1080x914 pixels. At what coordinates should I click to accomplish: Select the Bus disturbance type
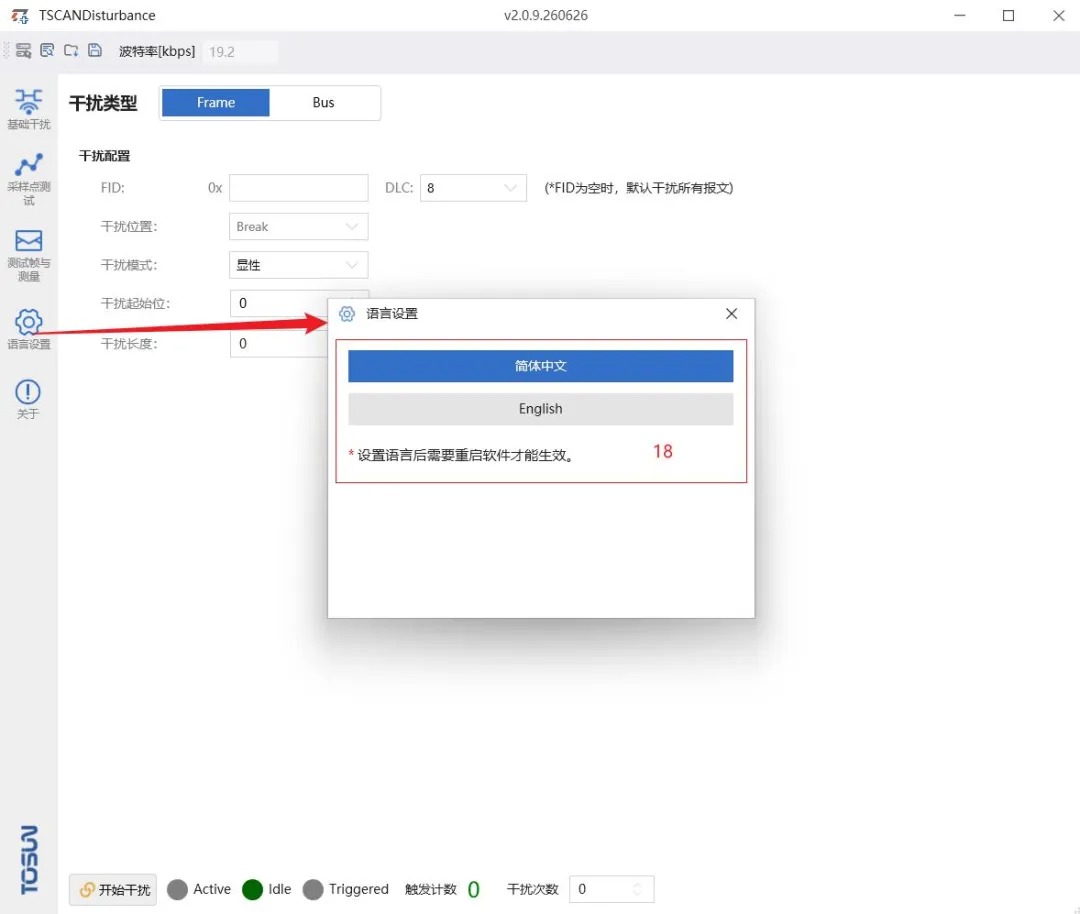coord(323,103)
